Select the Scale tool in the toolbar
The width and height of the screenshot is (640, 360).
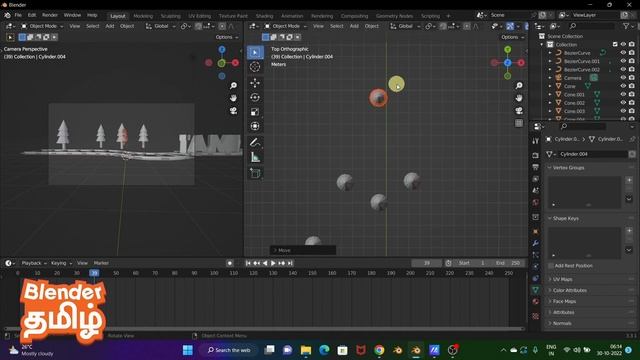point(255,112)
